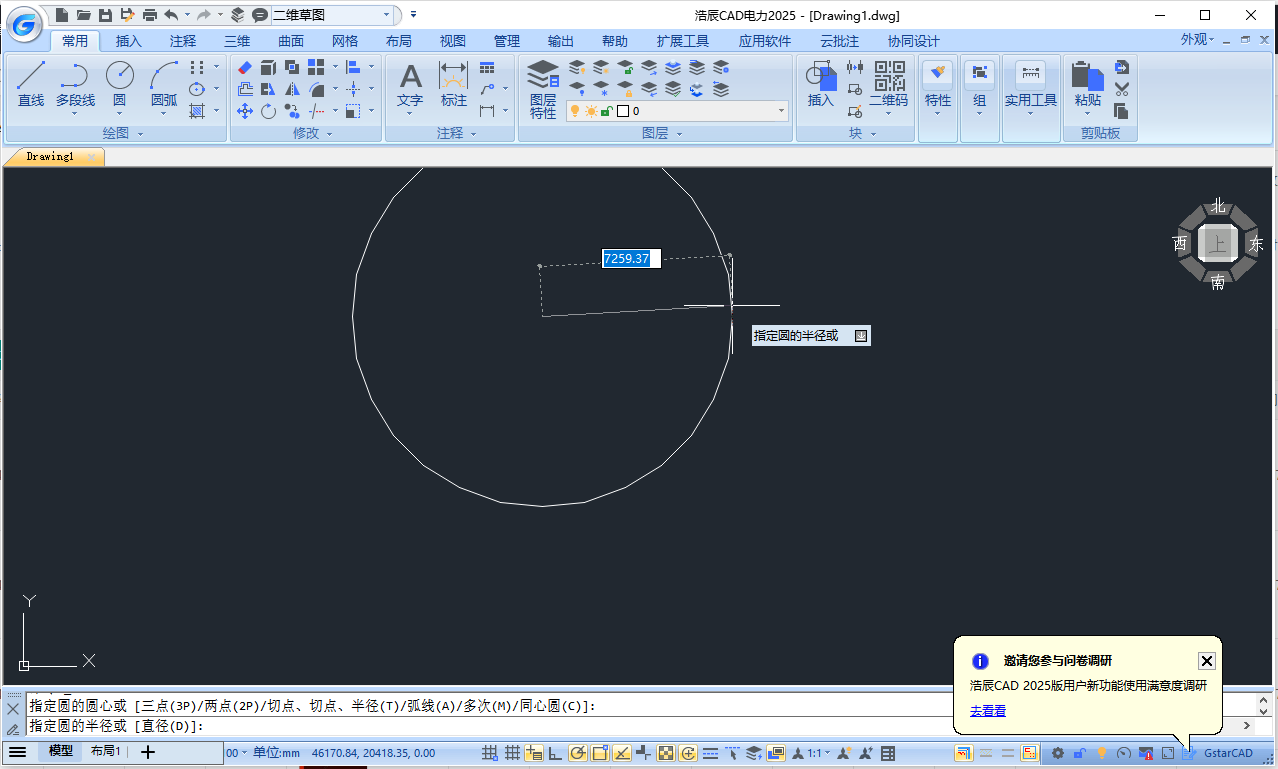Click the GstarCAD label in status bar
The width and height of the screenshot is (1278, 769).
pos(1228,753)
